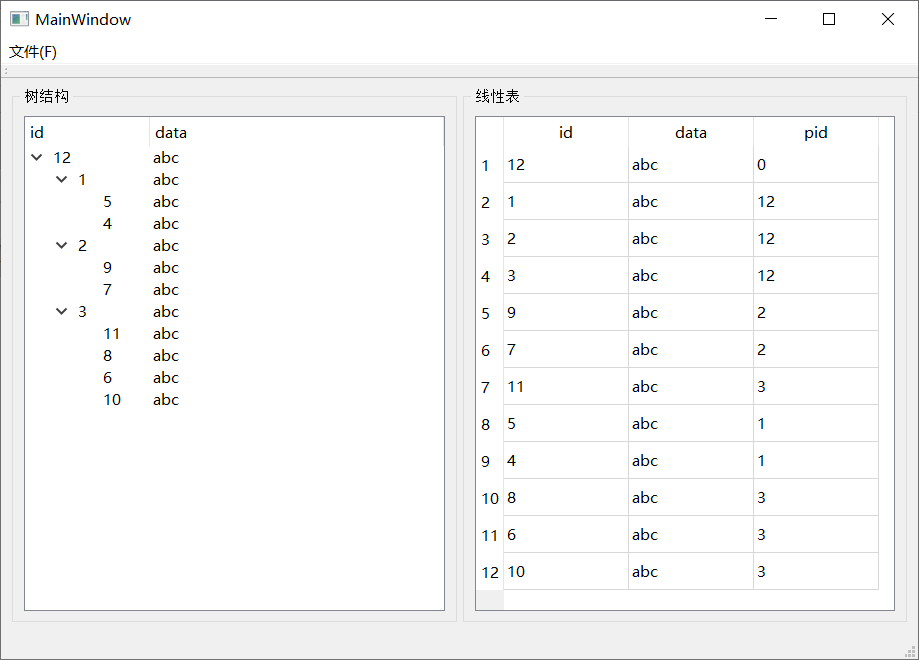Select table row header 3
The width and height of the screenshot is (919, 660).
pos(490,239)
